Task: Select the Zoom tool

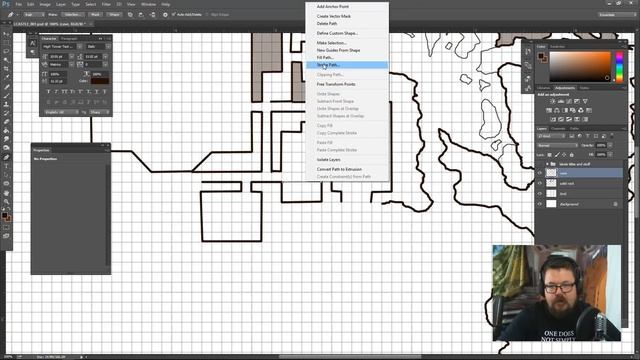Action: click(6, 202)
